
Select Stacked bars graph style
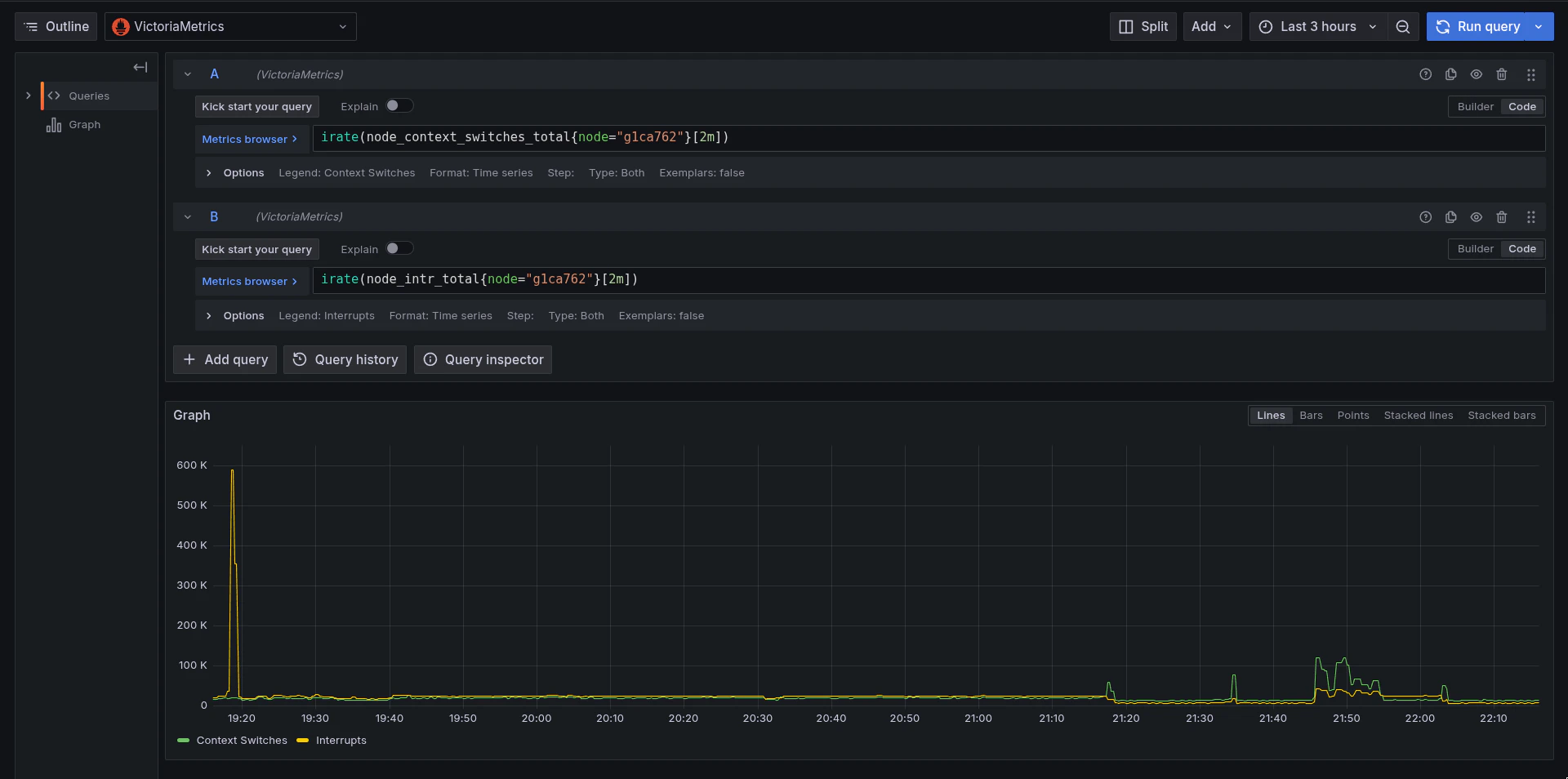click(x=1502, y=415)
